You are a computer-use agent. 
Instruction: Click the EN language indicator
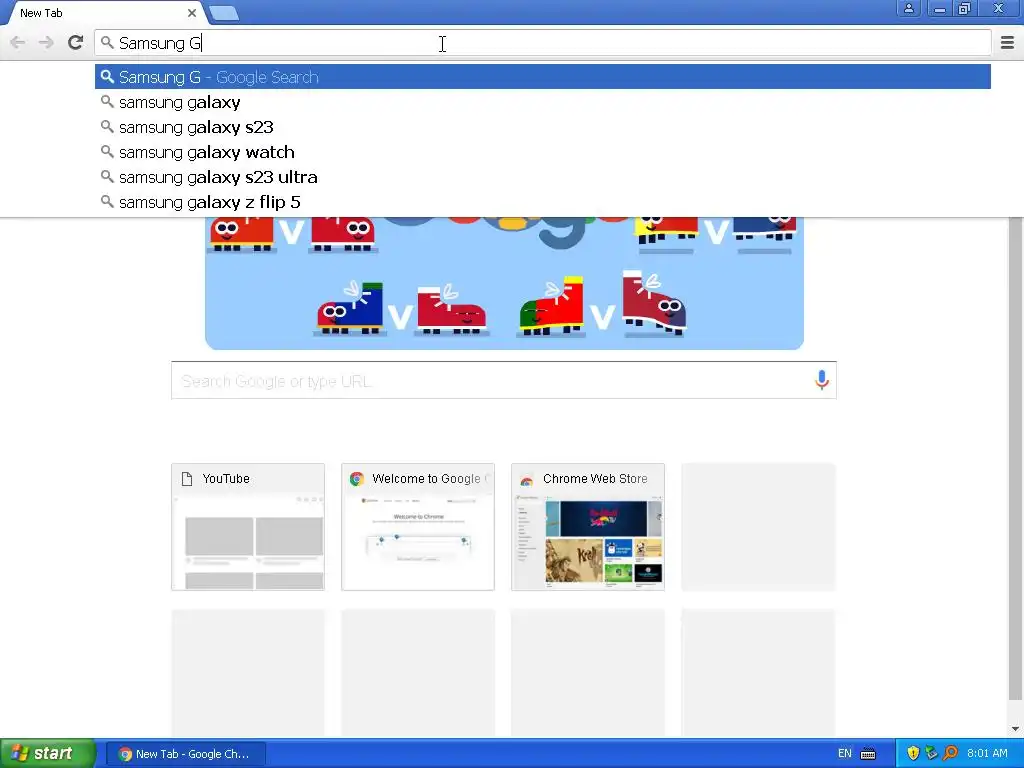coord(844,754)
